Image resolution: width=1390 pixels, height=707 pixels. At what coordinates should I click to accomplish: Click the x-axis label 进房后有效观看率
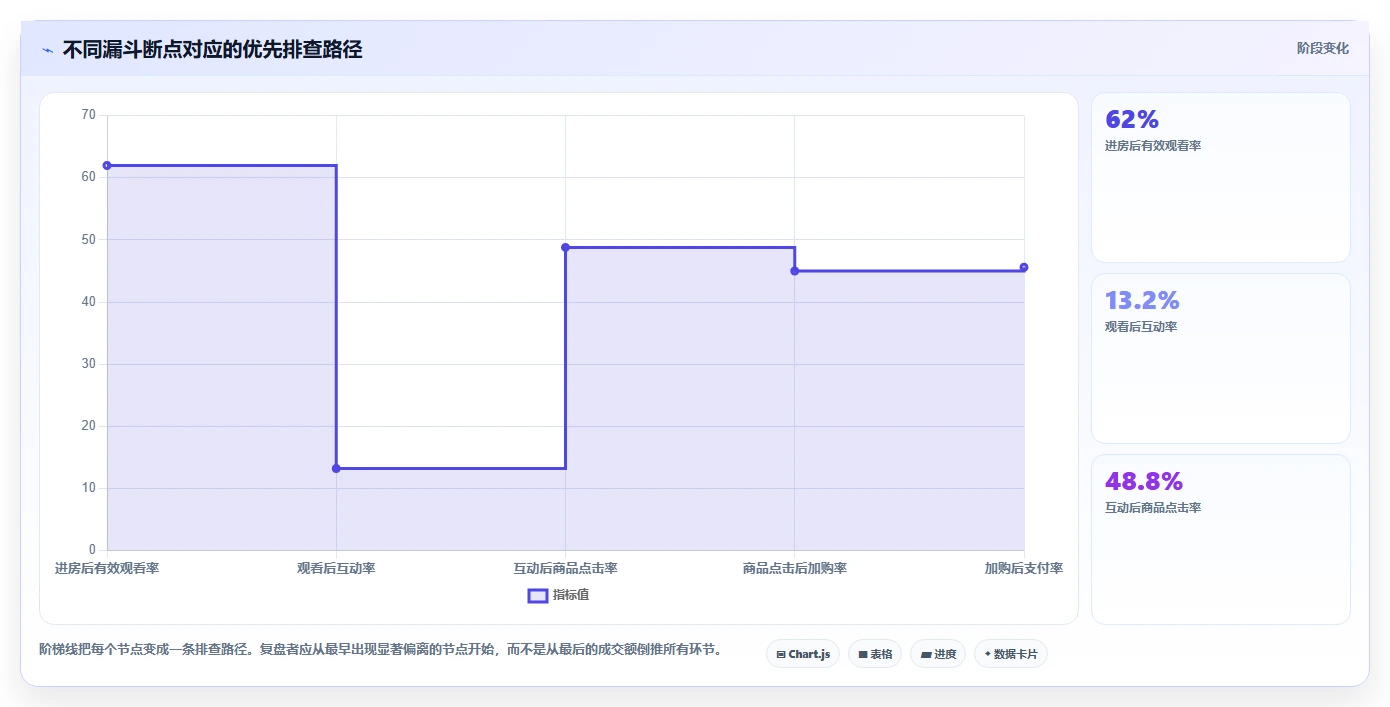tap(107, 568)
